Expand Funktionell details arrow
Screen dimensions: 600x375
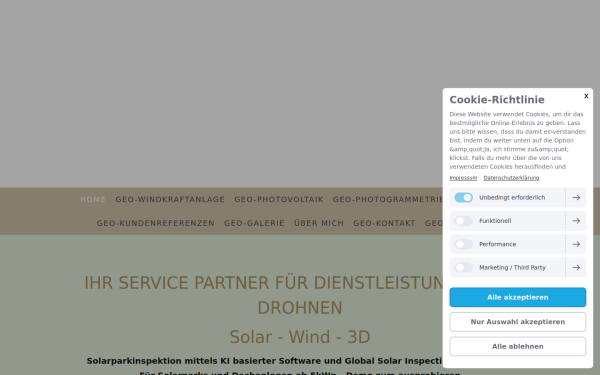(x=576, y=221)
